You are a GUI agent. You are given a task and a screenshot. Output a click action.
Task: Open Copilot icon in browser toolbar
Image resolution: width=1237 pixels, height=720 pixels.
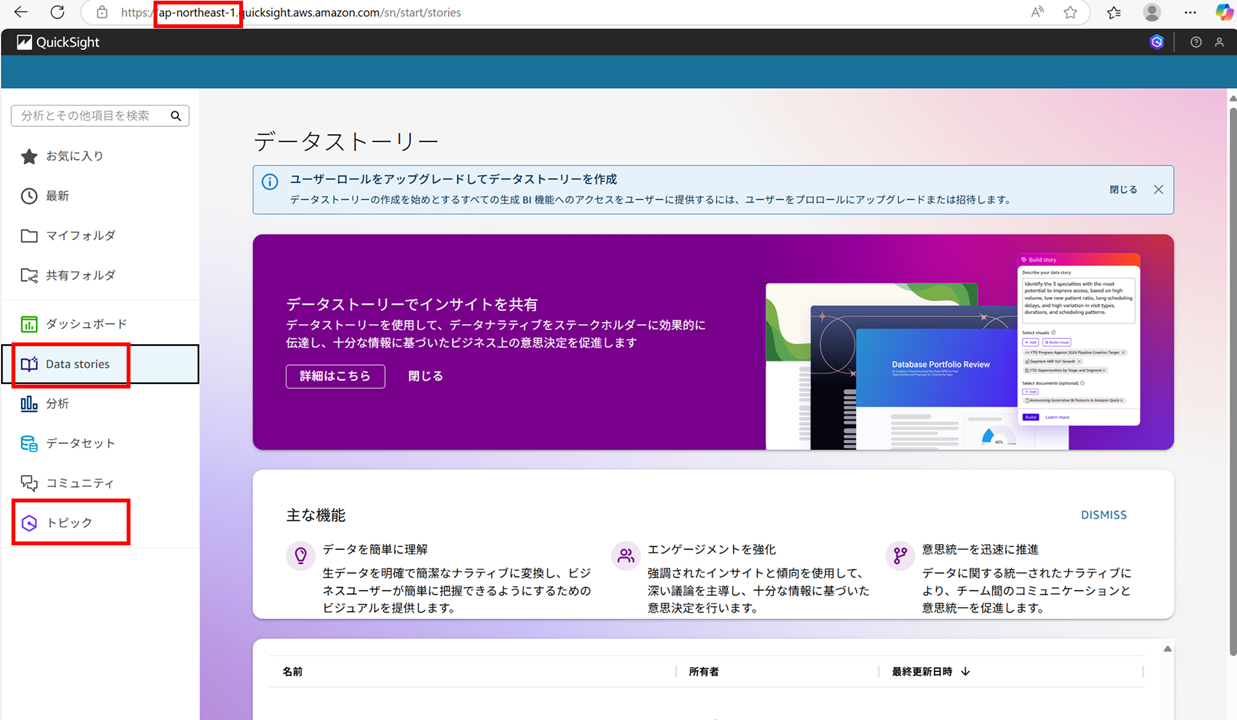point(1223,13)
